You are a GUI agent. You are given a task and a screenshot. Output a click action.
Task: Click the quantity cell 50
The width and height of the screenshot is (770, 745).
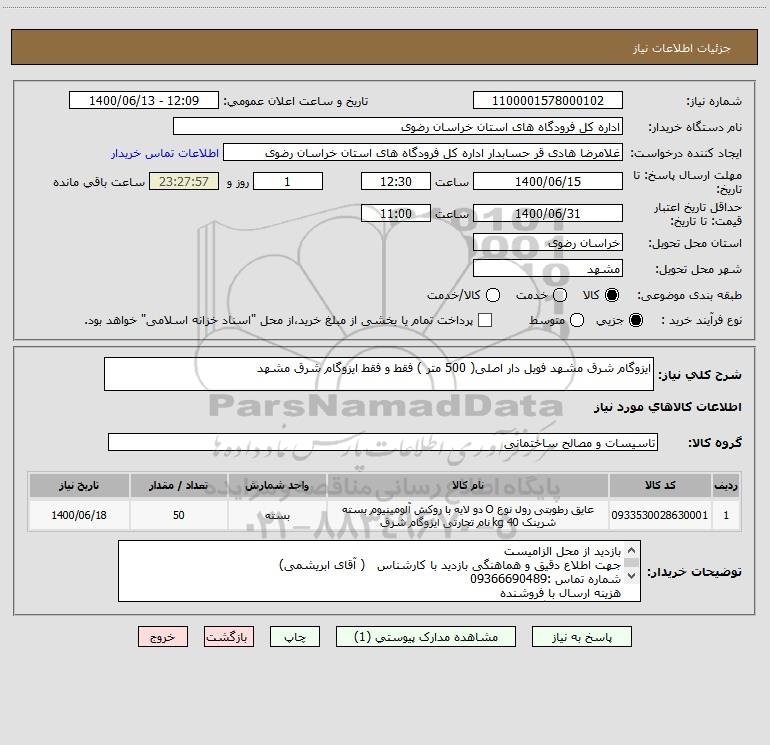pyautogui.click(x=178, y=515)
